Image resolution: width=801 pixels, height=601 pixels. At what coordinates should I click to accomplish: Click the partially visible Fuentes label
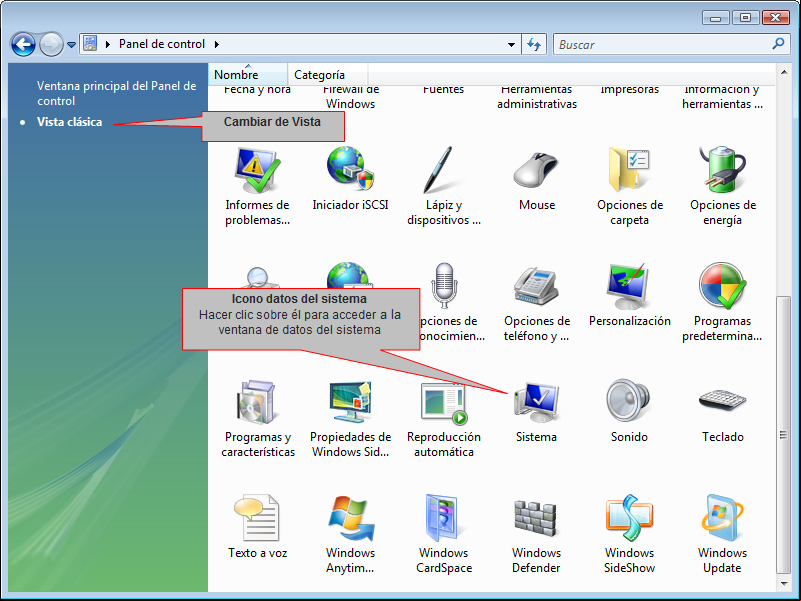[x=443, y=90]
